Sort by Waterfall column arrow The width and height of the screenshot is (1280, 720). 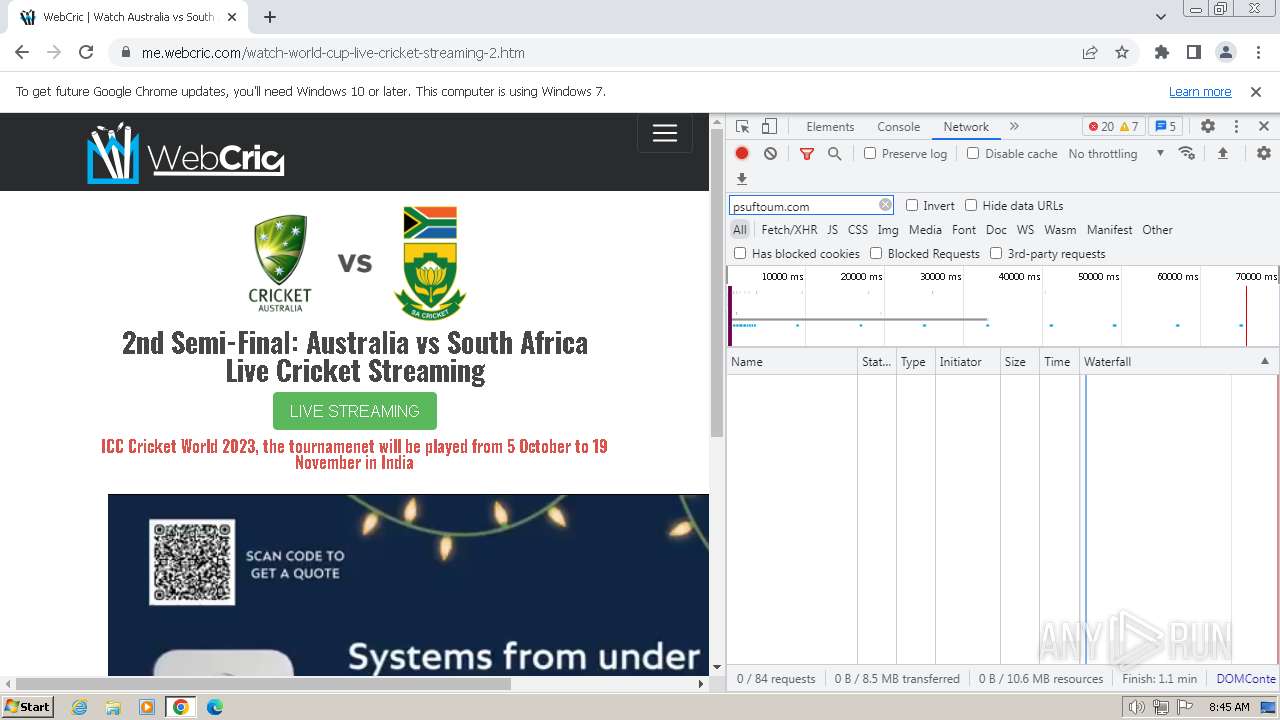[x=1264, y=361]
